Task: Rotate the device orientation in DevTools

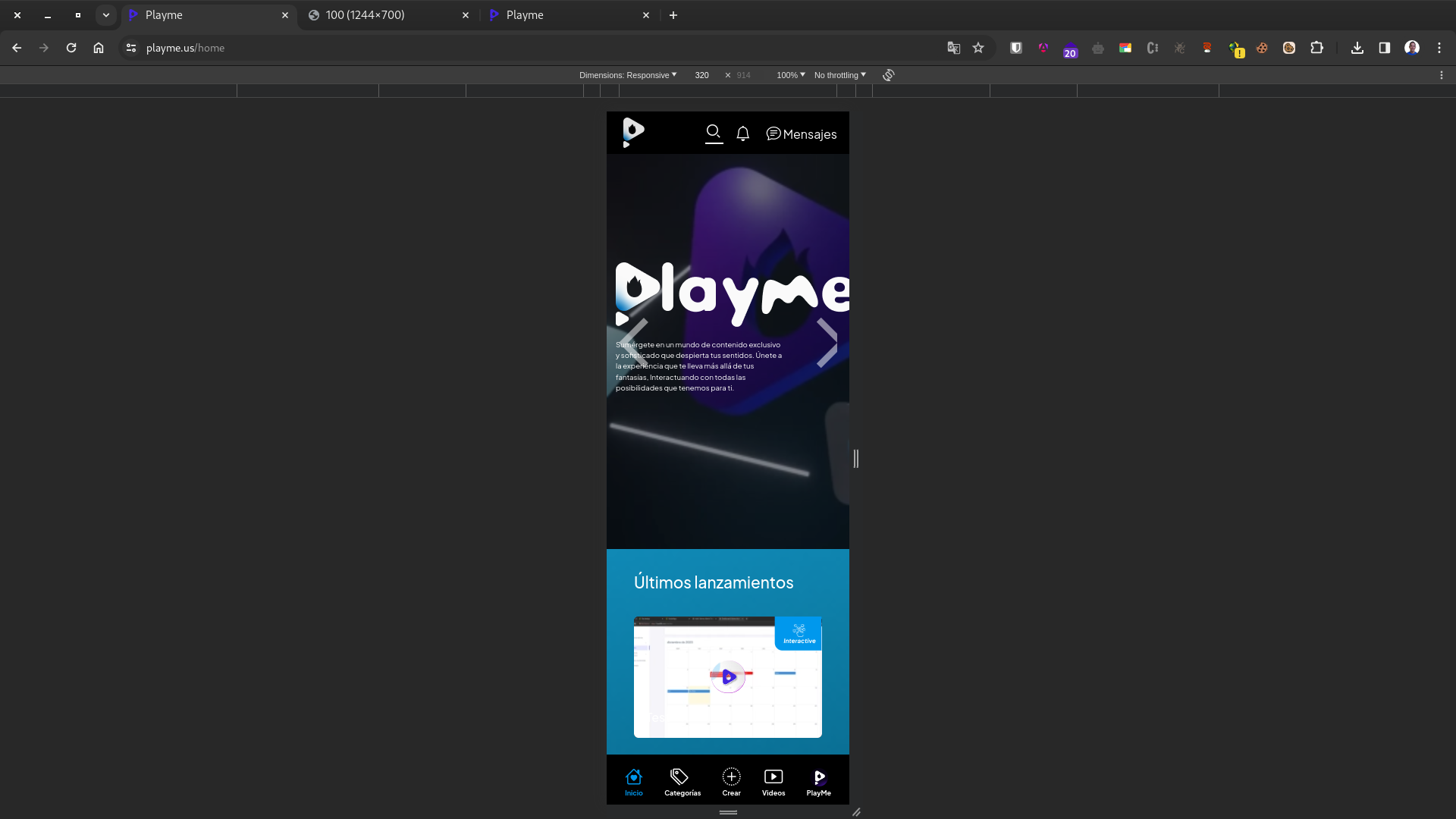Action: point(887,75)
